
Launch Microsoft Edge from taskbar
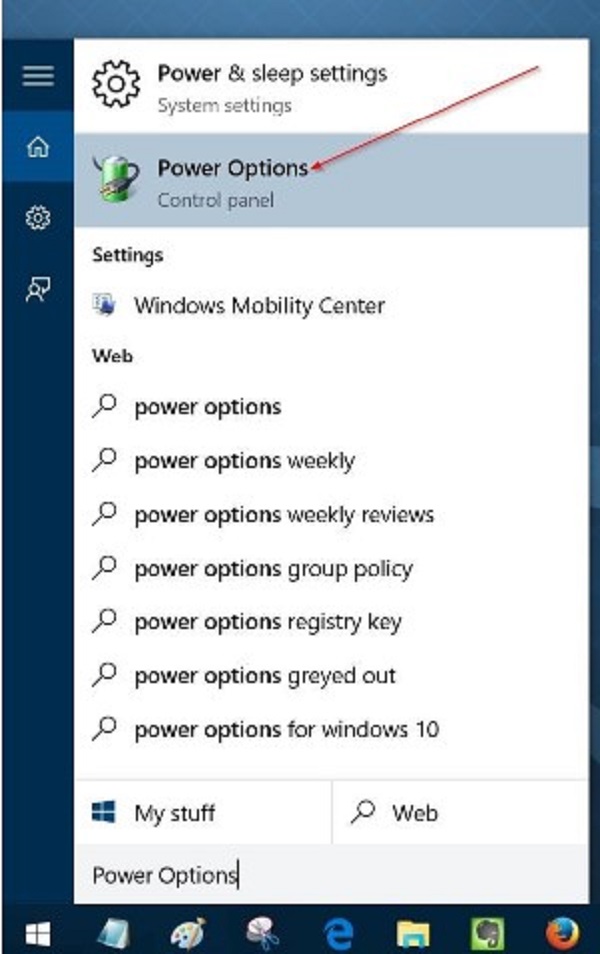(338, 931)
